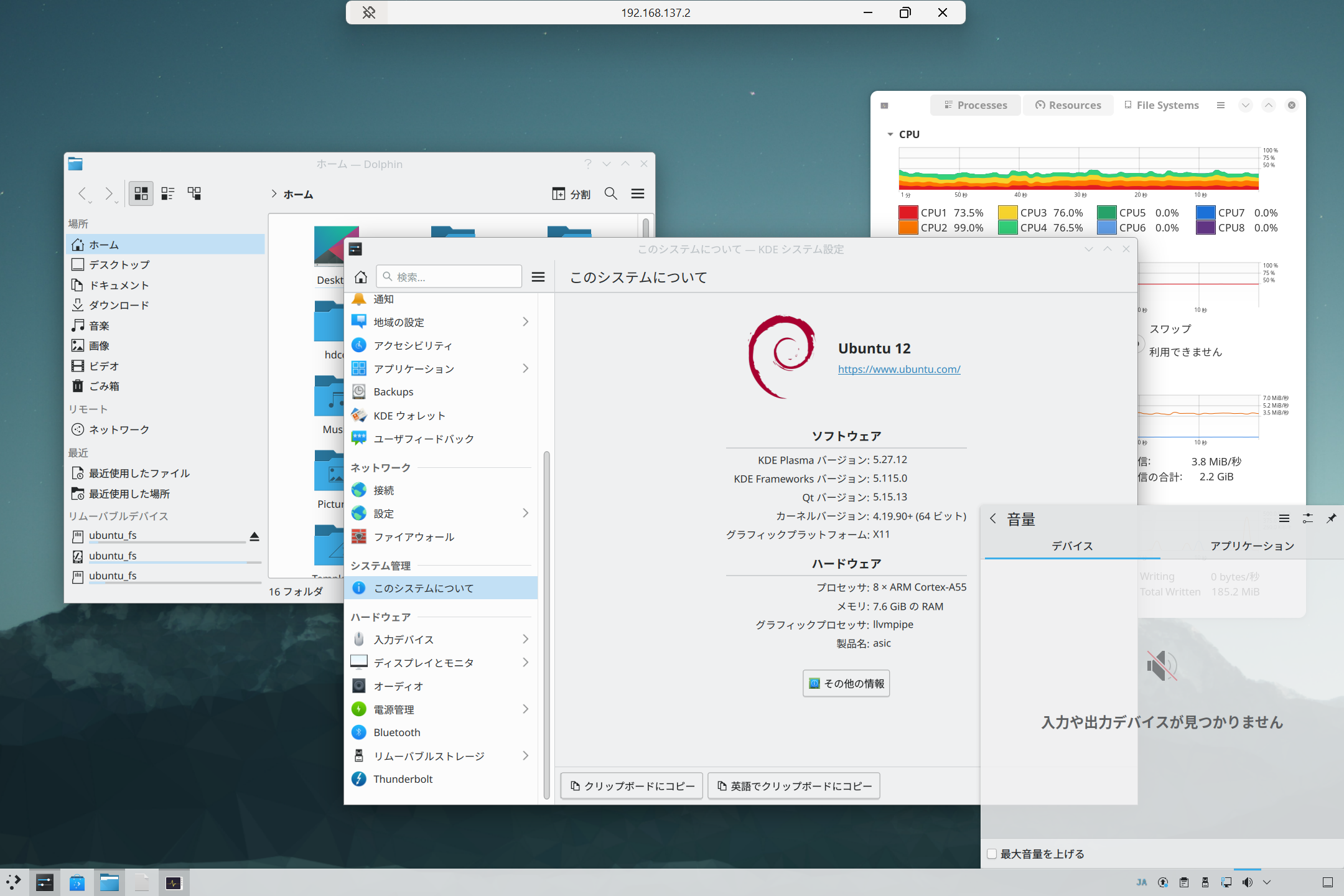Image resolution: width=1344 pixels, height=896 pixels.
Task: Click the System Settings 検索 search field
Action: click(449, 277)
